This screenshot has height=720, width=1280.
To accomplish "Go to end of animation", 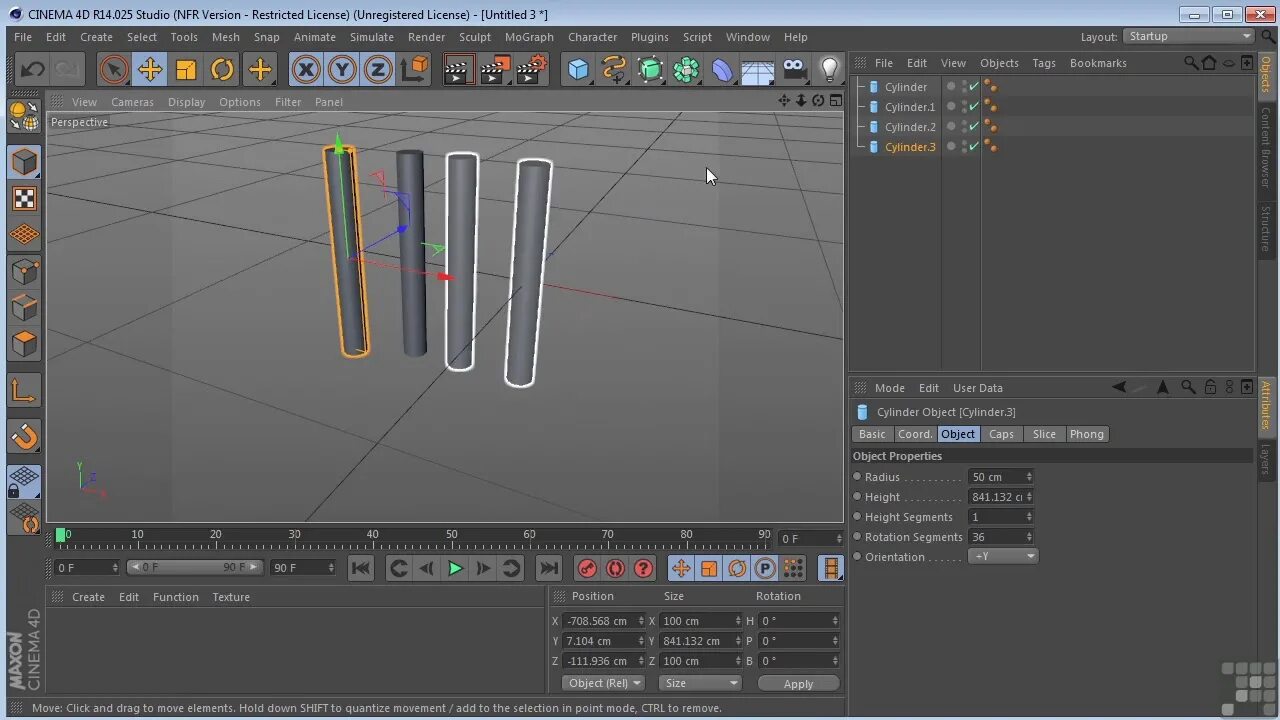I will point(548,568).
